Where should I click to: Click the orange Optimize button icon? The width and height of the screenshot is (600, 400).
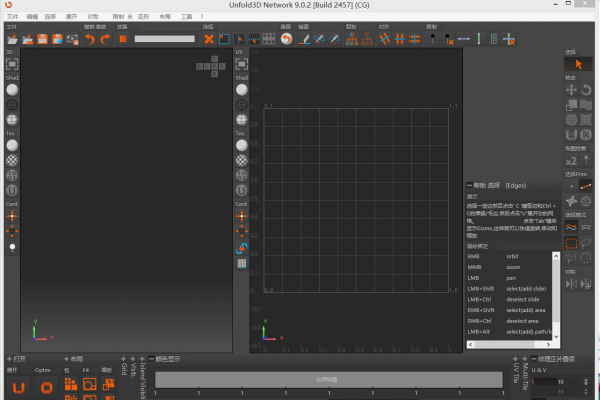(x=46, y=387)
